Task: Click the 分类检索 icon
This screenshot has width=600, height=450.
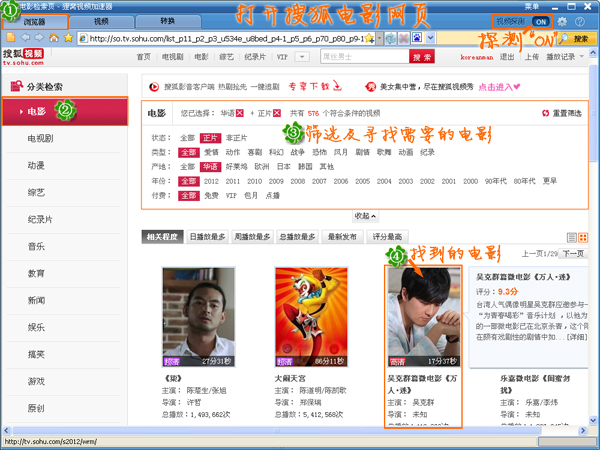Action: 16,86
